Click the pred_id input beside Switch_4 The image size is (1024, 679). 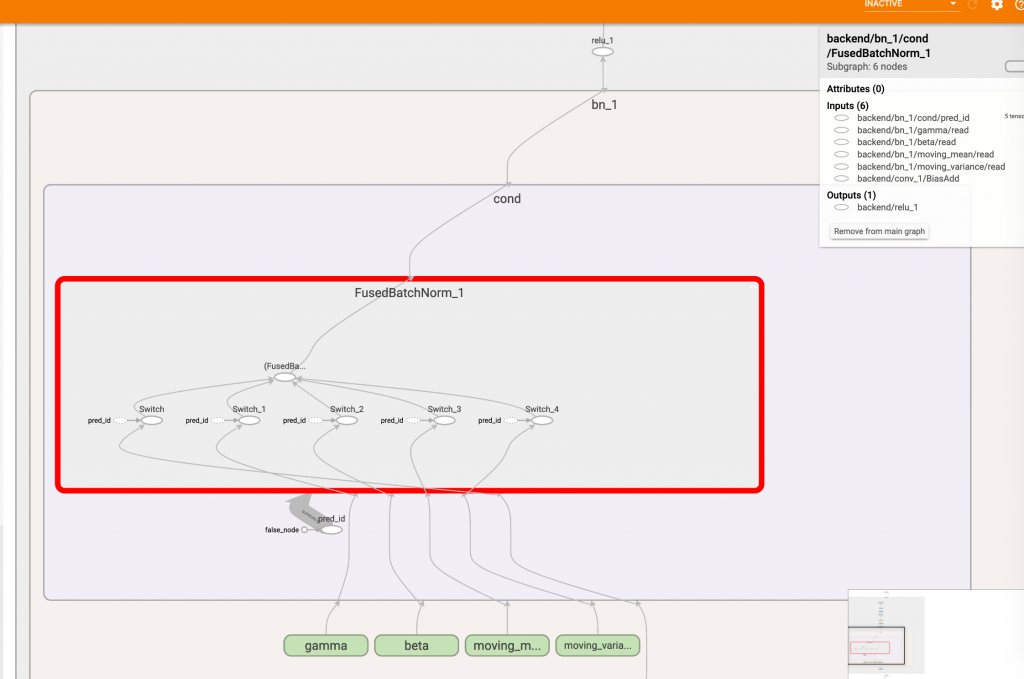coord(511,420)
